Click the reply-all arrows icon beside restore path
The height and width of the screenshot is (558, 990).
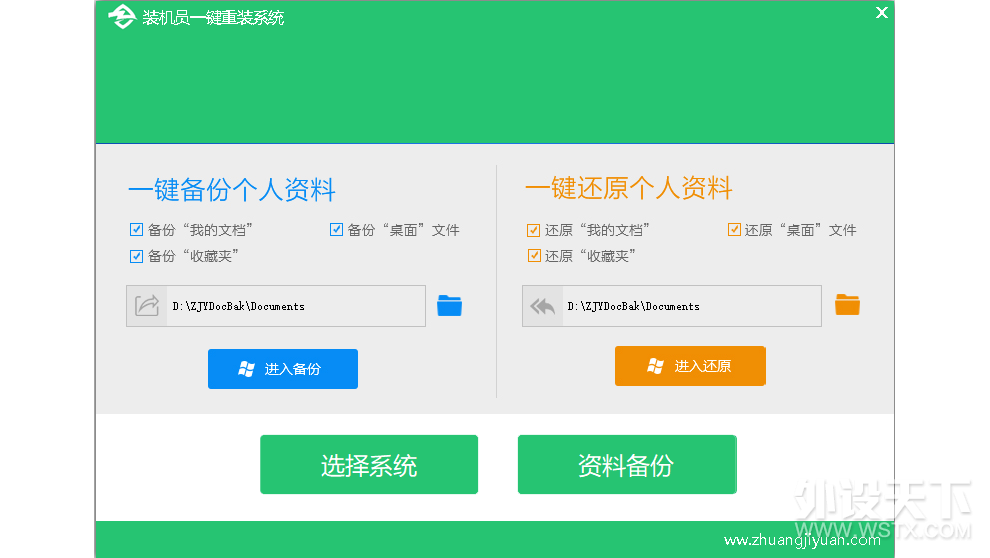[542, 306]
